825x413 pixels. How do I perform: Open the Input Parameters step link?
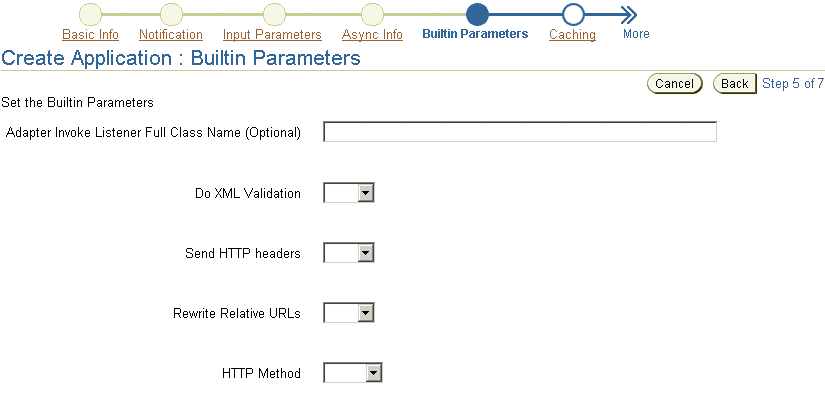pos(272,34)
